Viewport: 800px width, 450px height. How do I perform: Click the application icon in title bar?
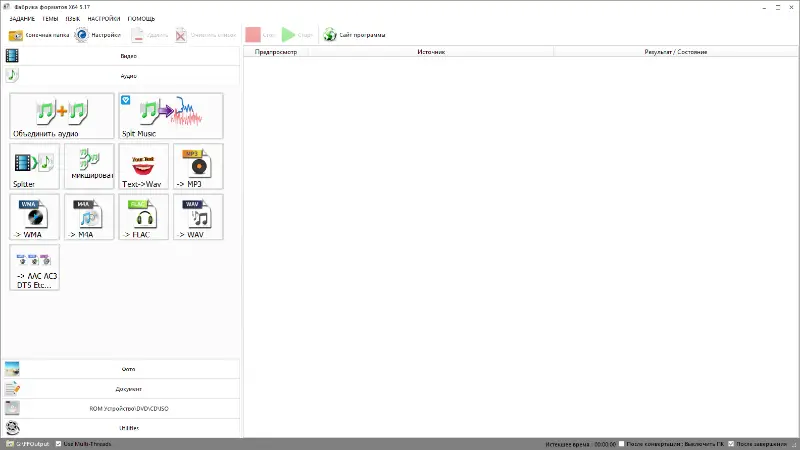pyautogui.click(x=7, y=7)
